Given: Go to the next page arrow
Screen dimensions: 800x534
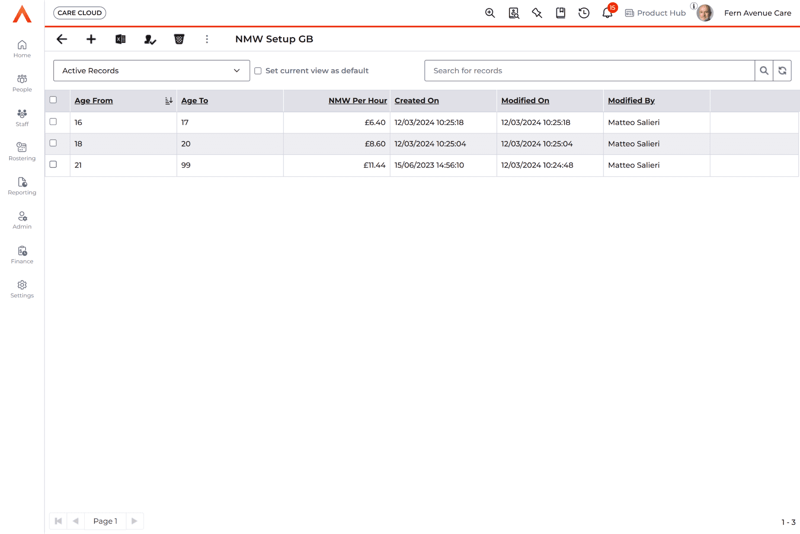Looking at the screenshot, I should pos(134,521).
